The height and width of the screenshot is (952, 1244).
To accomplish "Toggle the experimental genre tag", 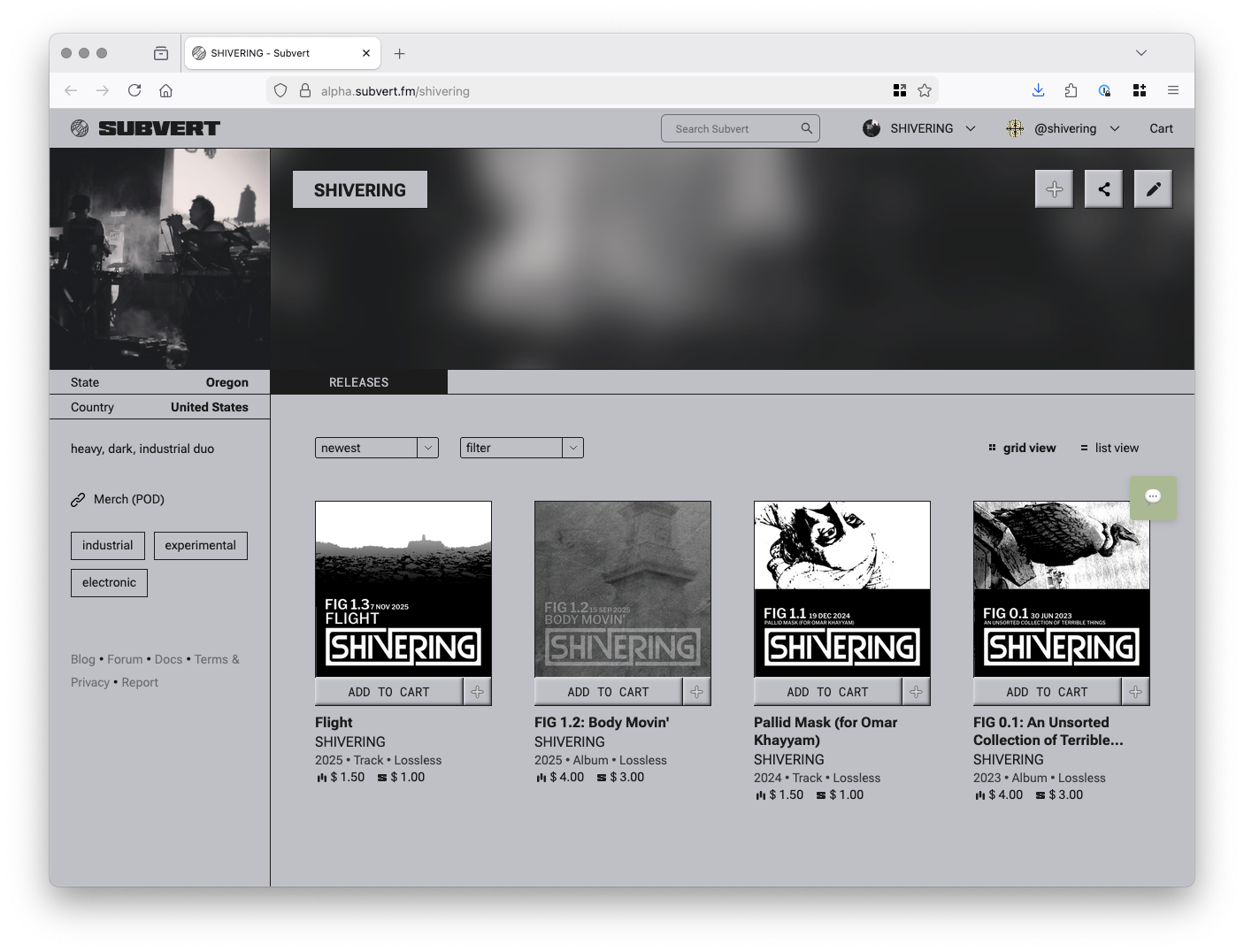I will (x=200, y=545).
